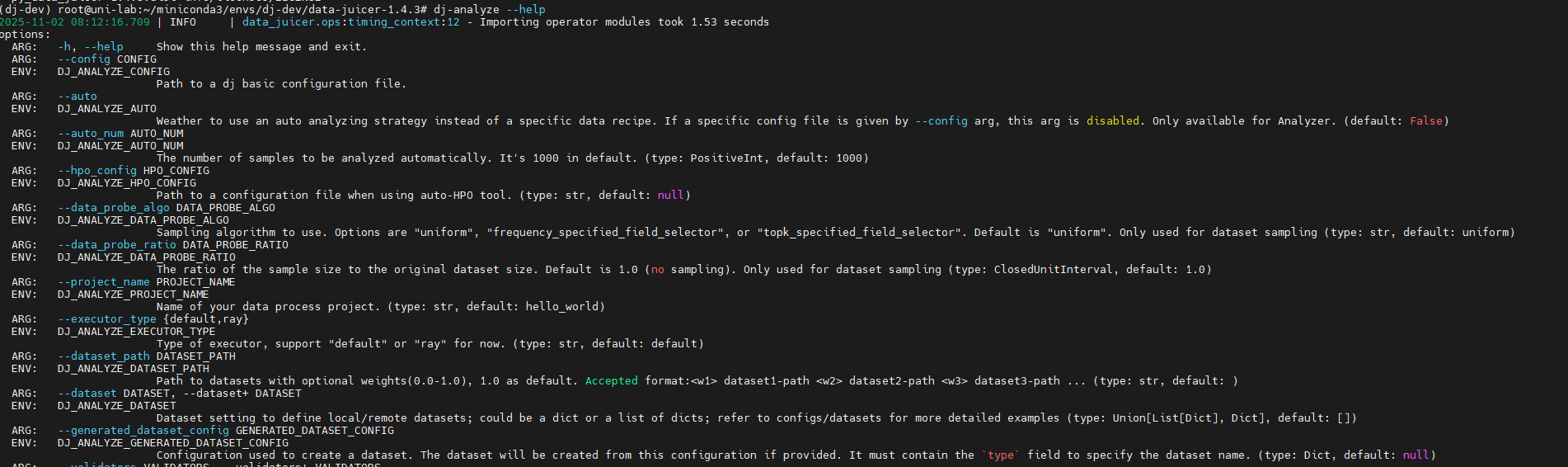Click the '--data_probe_ratio' argument name
The width and height of the screenshot is (1568, 467).
coord(117,244)
